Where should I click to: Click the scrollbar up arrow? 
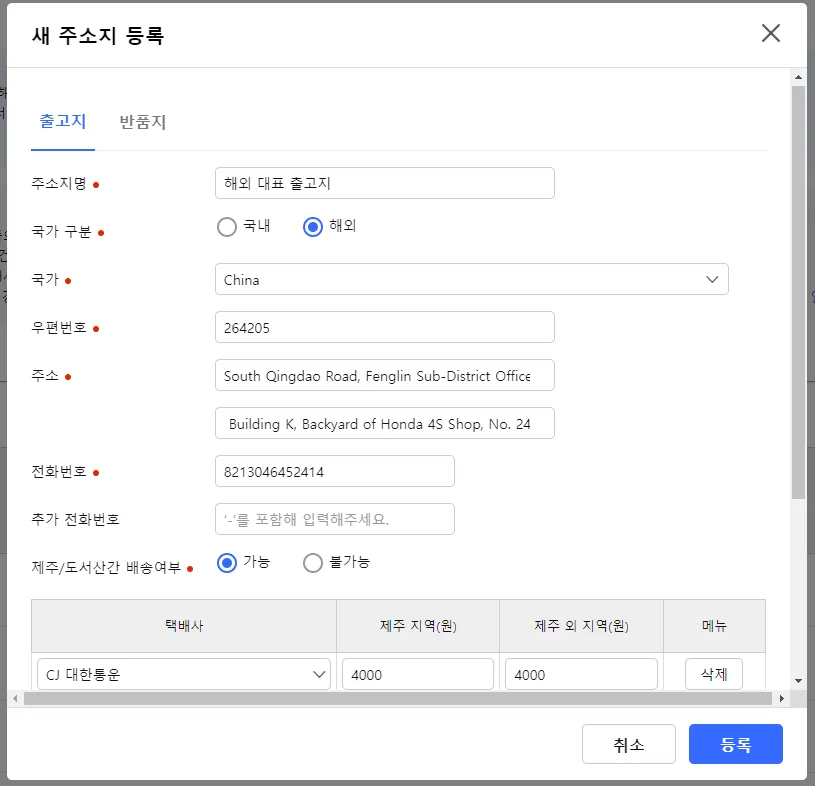click(x=797, y=77)
